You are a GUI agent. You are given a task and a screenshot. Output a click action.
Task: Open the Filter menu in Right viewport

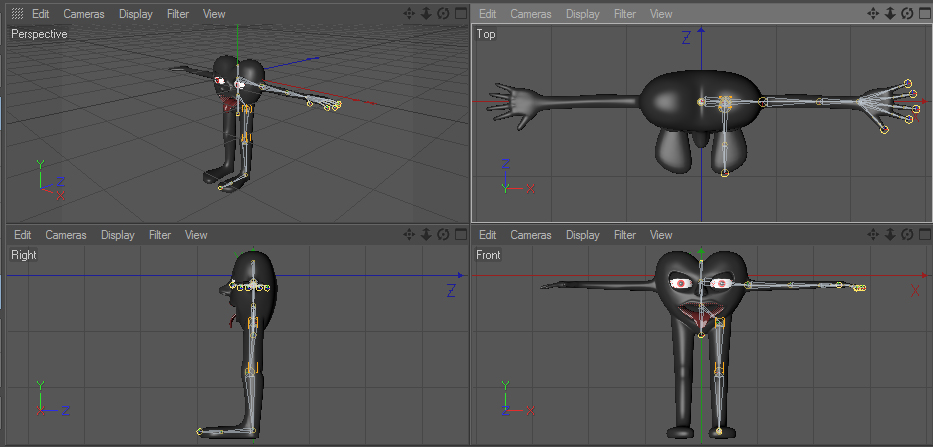[x=160, y=235]
